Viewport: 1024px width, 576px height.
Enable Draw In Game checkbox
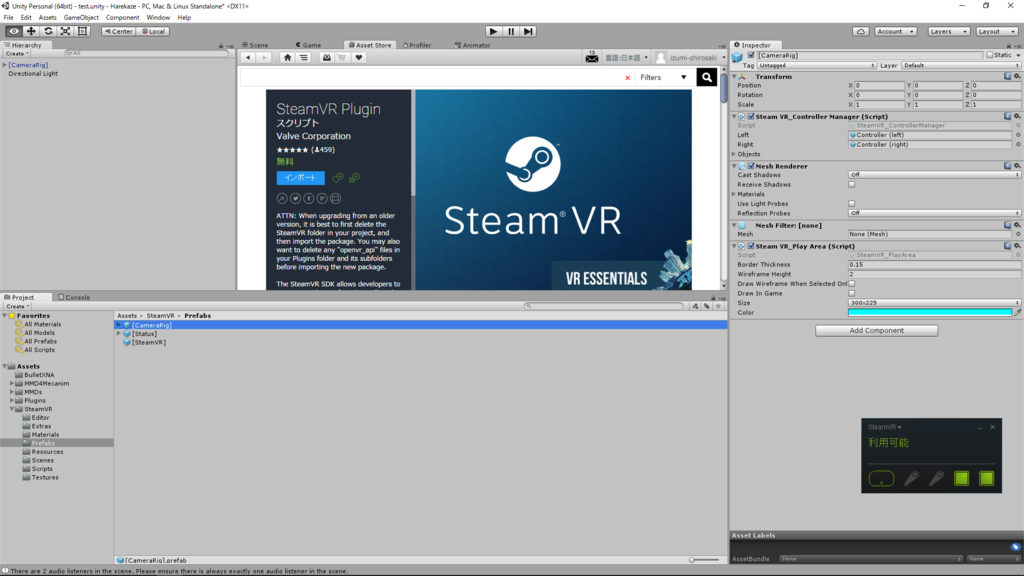pos(852,294)
